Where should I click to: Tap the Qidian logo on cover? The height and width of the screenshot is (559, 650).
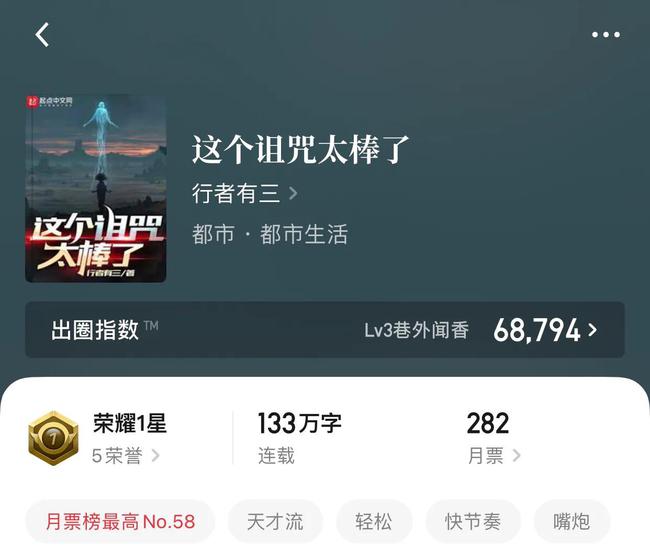(50, 101)
